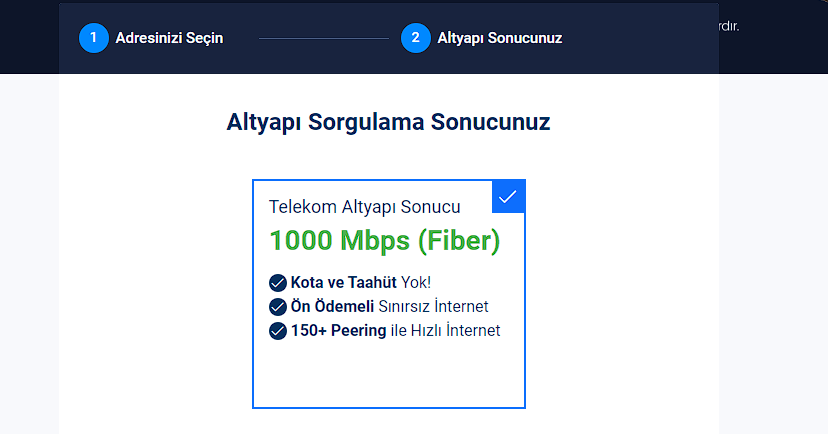The image size is (828, 434).
Task: Click the Telekom Altyapı Sonucu card title
Action: tap(364, 207)
